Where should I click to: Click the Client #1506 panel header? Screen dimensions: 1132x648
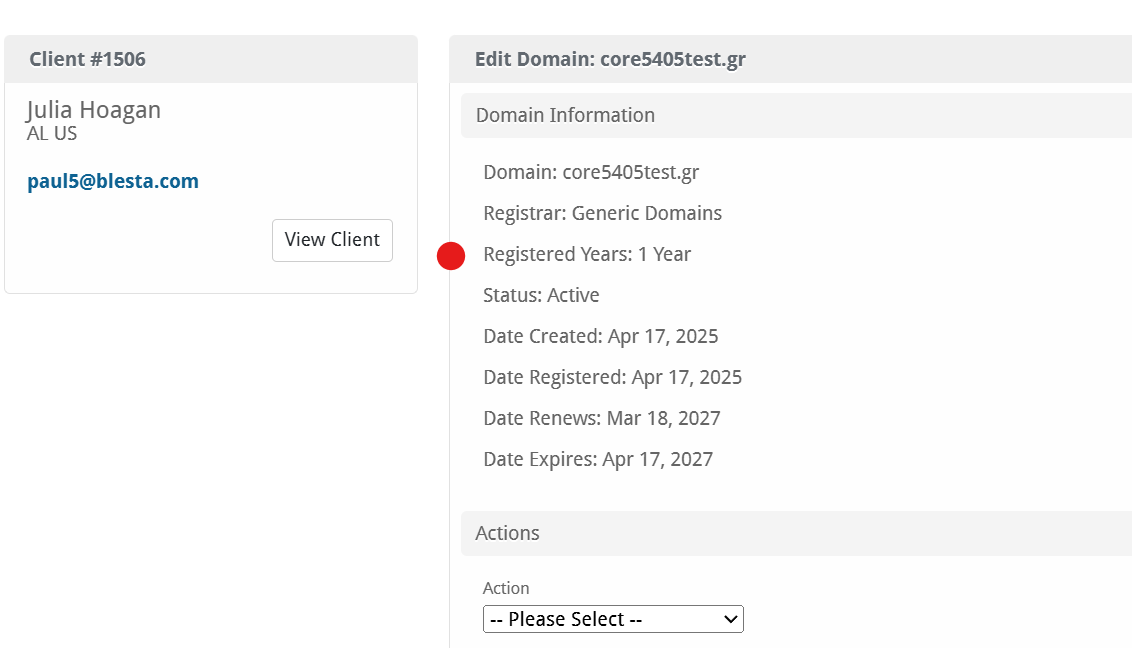(87, 59)
